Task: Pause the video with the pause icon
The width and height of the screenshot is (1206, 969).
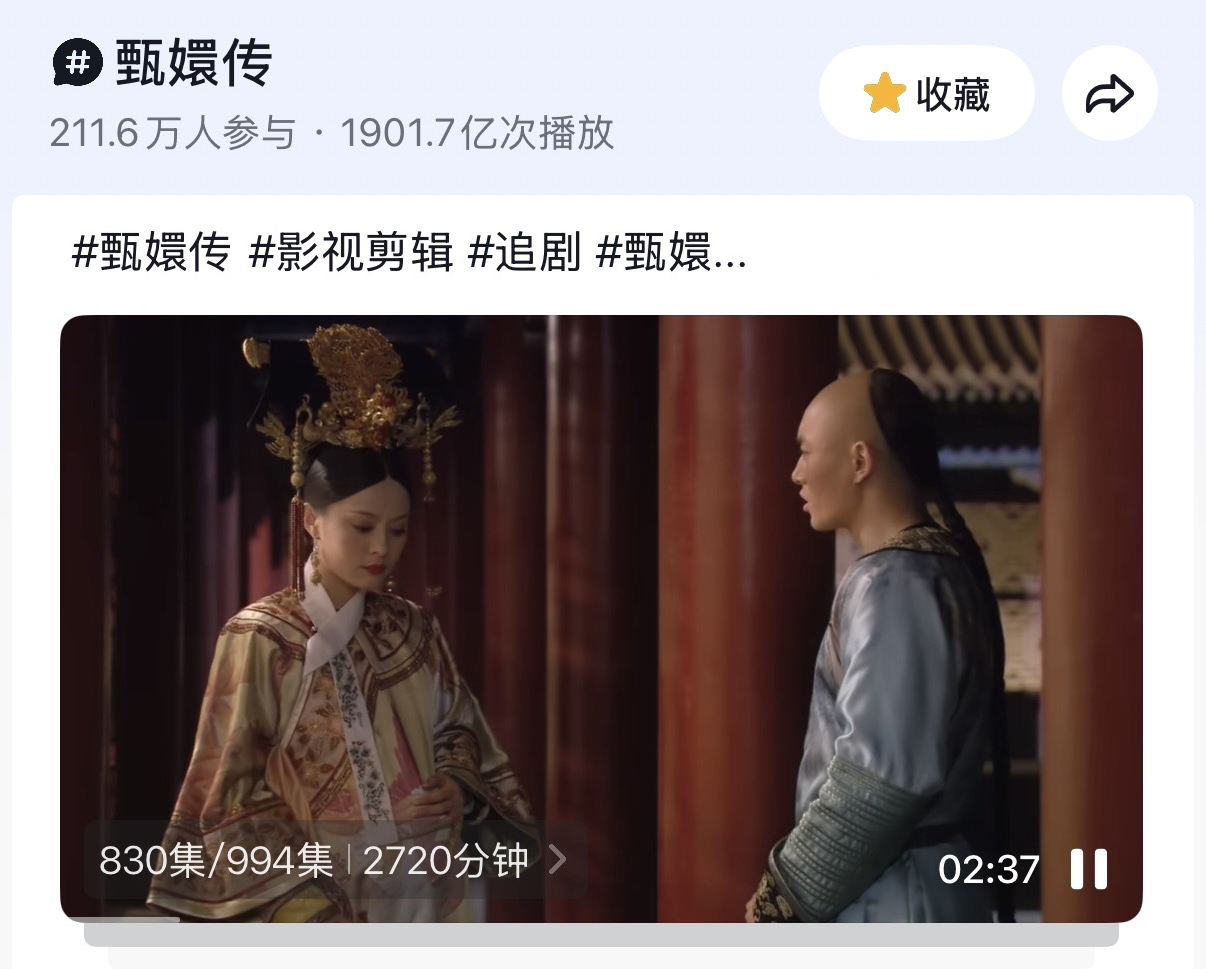Action: 1089,869
